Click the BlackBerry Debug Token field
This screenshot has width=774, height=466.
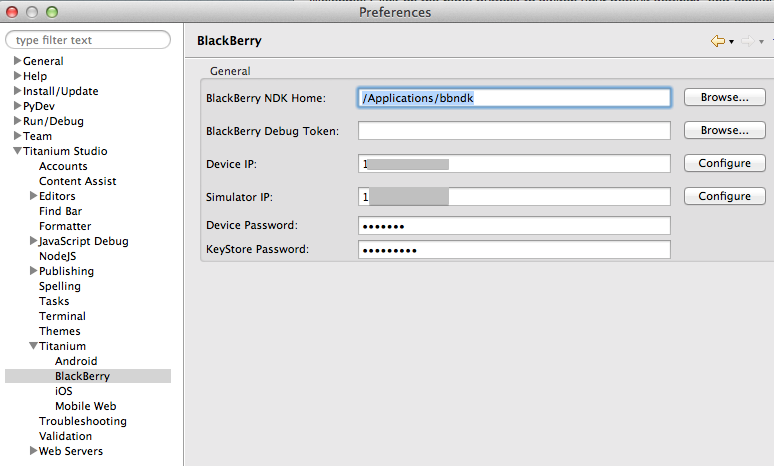click(x=514, y=131)
